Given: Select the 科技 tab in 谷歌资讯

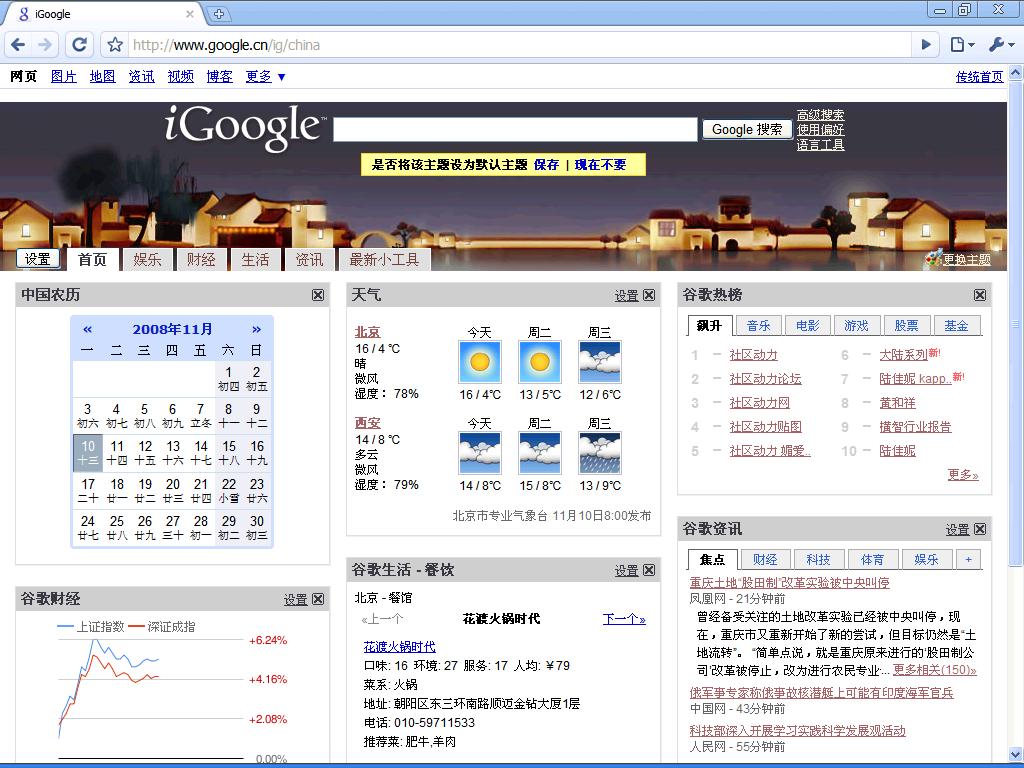Looking at the screenshot, I should click(x=818, y=559).
